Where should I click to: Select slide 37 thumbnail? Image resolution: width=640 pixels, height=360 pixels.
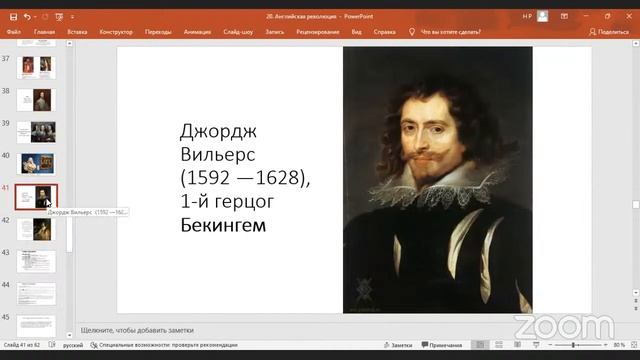pyautogui.click(x=36, y=68)
